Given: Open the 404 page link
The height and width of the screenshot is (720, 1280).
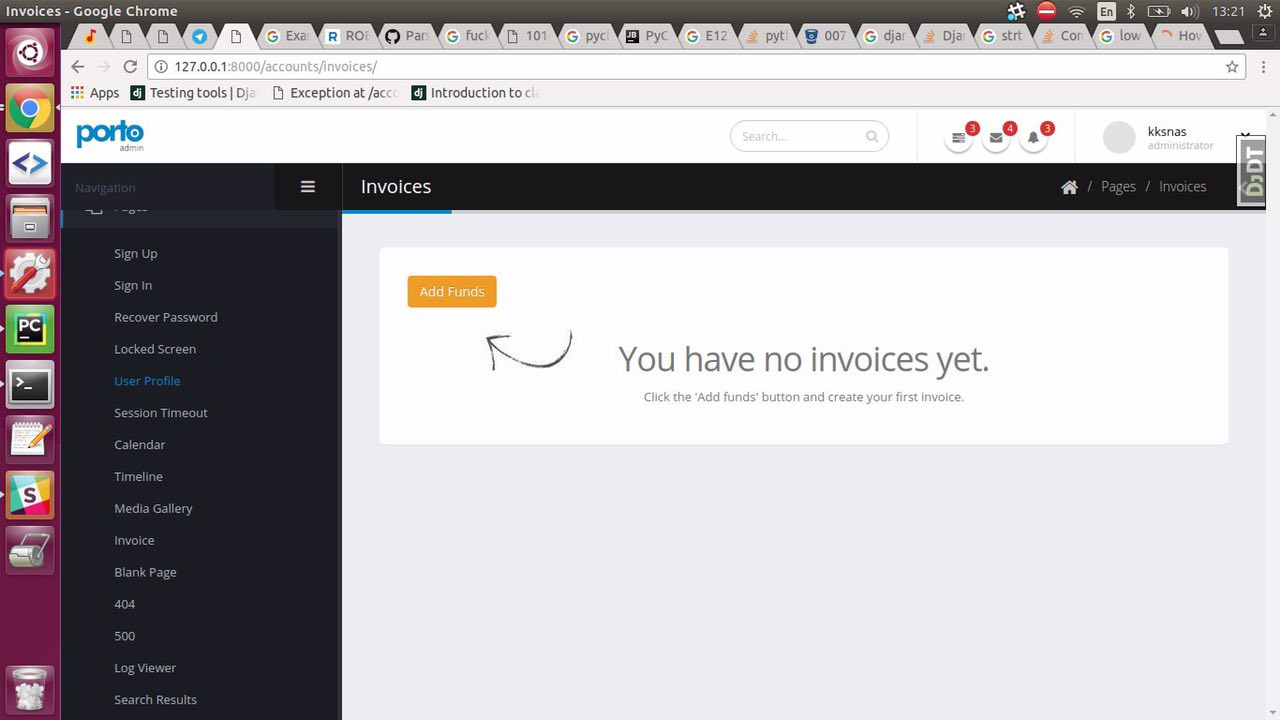Looking at the screenshot, I should coord(125,605).
